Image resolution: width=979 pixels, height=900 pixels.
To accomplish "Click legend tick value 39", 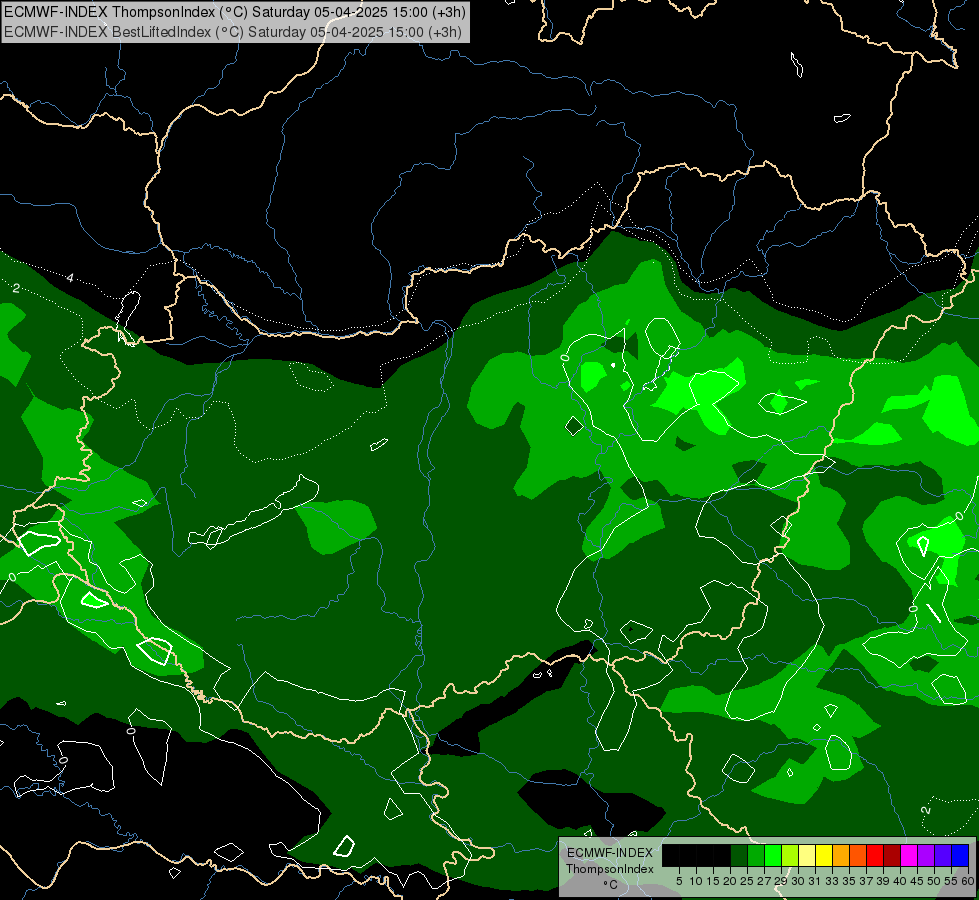I will pyautogui.click(x=883, y=881).
